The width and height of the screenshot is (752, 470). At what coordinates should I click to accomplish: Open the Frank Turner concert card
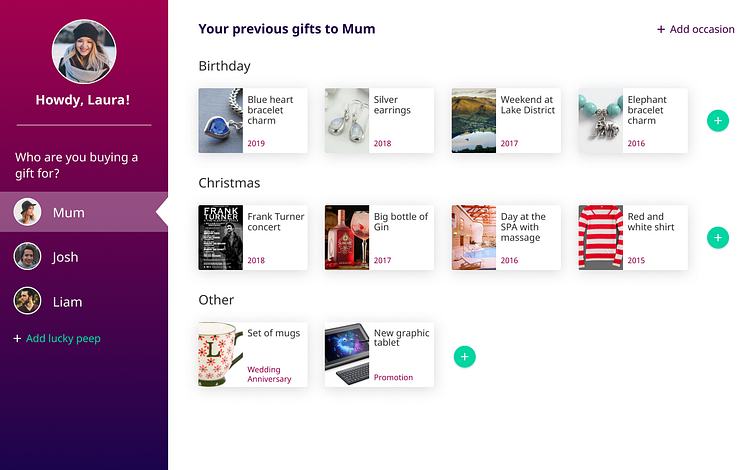252,238
